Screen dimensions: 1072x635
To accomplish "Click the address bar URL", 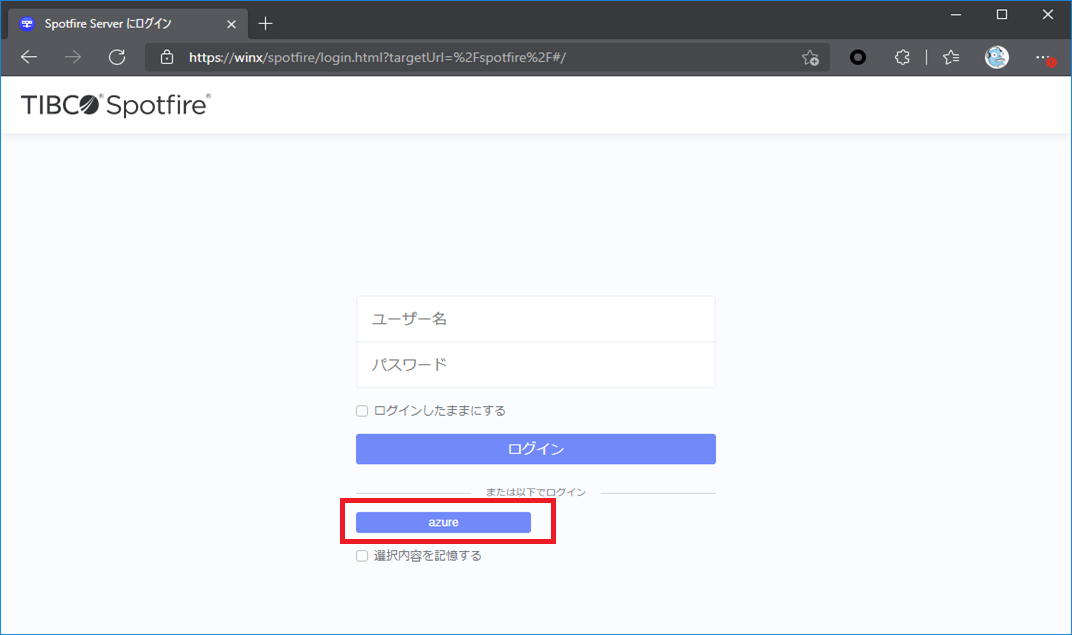I will tap(377, 57).
